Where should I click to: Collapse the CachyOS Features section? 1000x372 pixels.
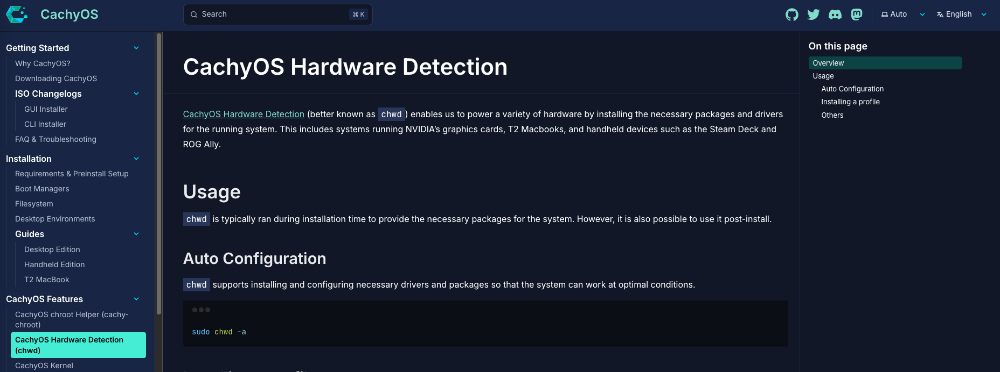(136, 299)
